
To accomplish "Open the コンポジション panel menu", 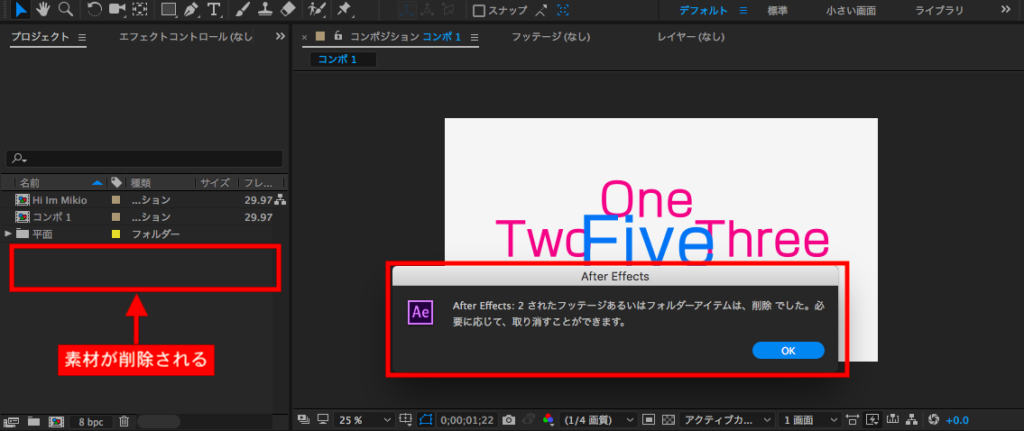I will [474, 37].
